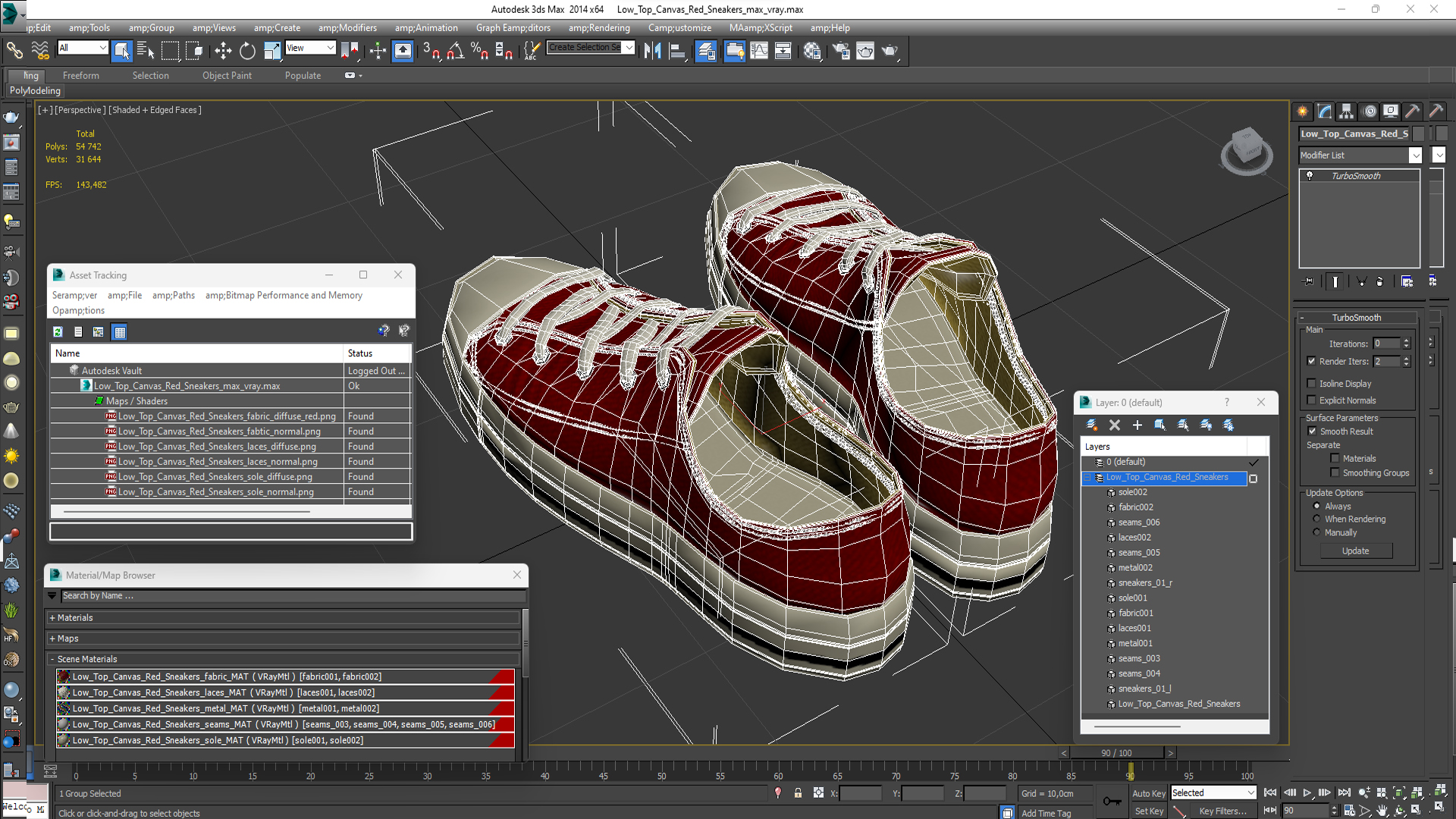
Task: Collapse the Low_Top_Canvas_Red_Sneakers layer
Action: (1088, 477)
